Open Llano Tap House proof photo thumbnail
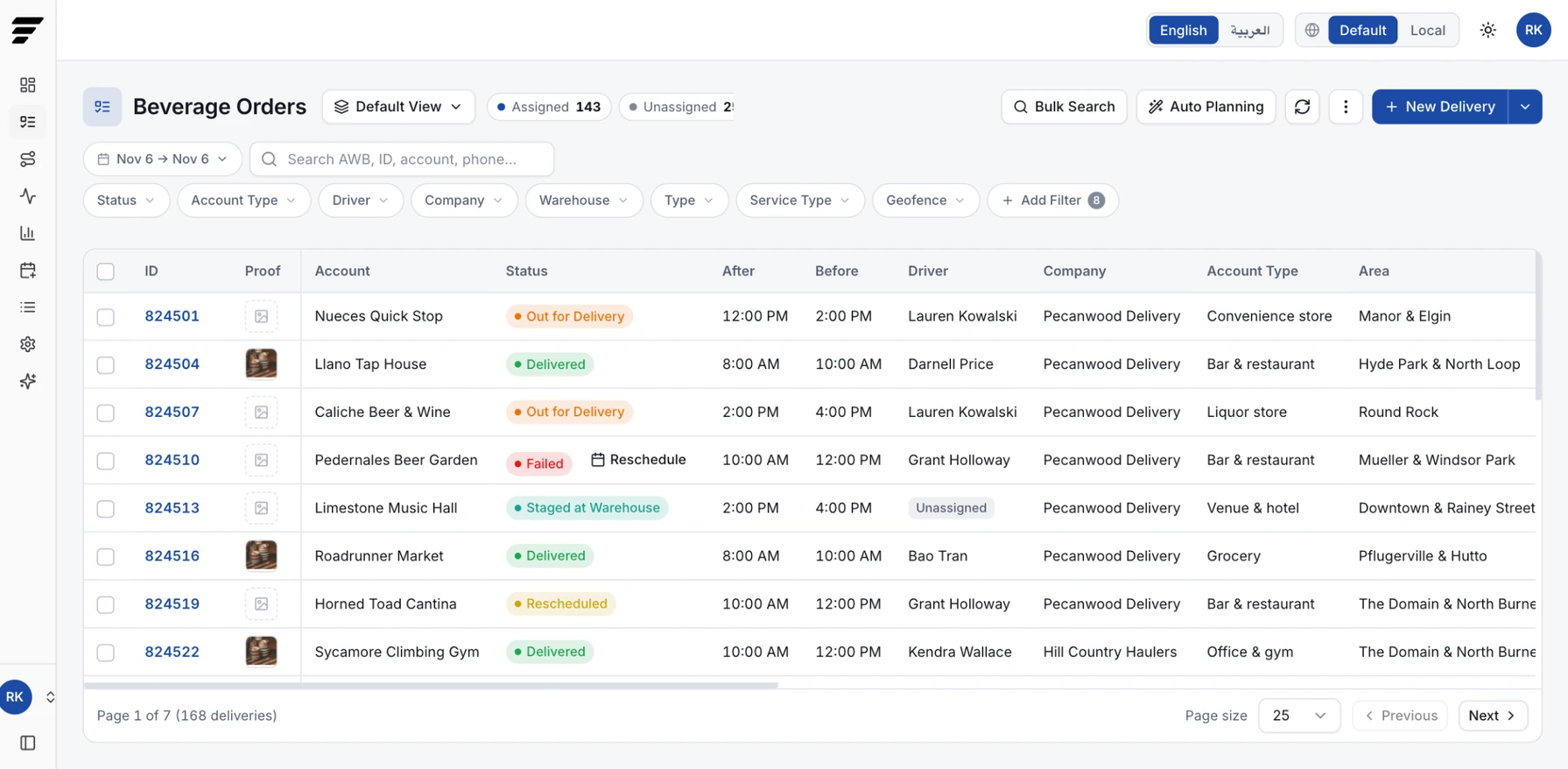 pos(261,363)
